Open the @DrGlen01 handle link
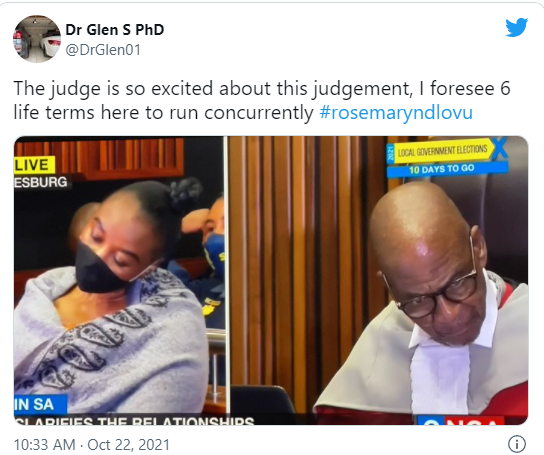This screenshot has width=544, height=455. click(103, 50)
